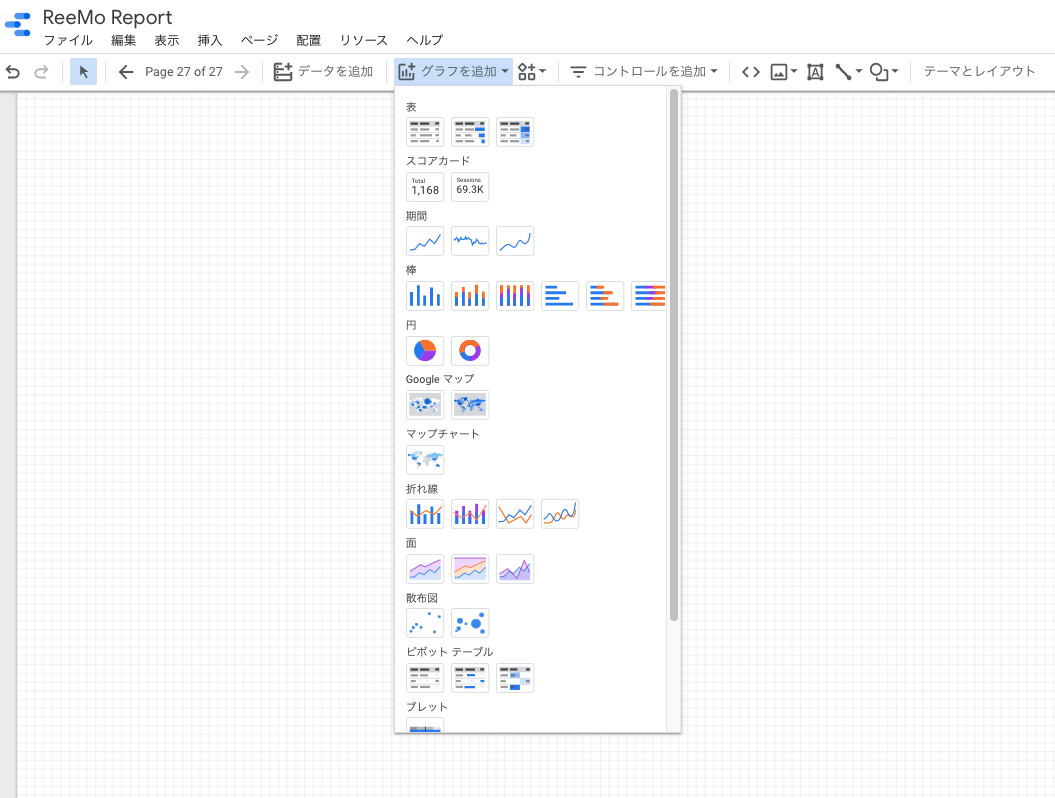The image size is (1055, 798).
Task: Insert a pie chart
Action: pos(424,351)
